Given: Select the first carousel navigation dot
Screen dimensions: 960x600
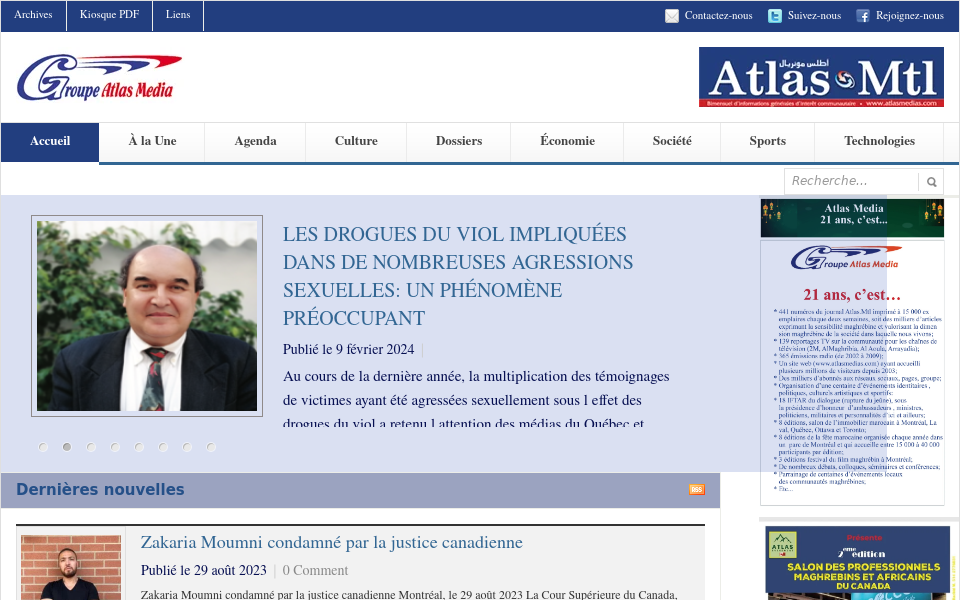Looking at the screenshot, I should point(43,447).
